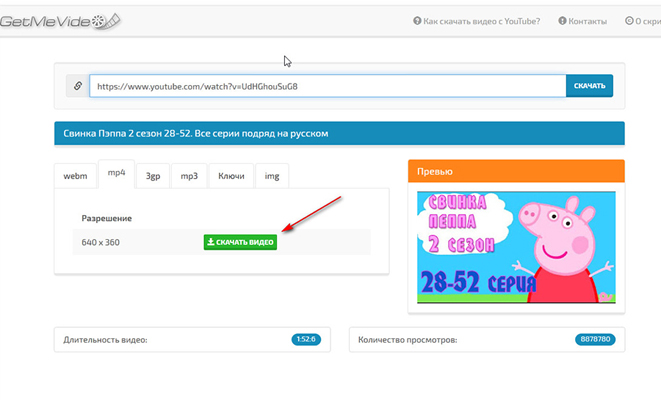Click the info icon before Контакты
This screenshot has height=400, width=661.
562,21
